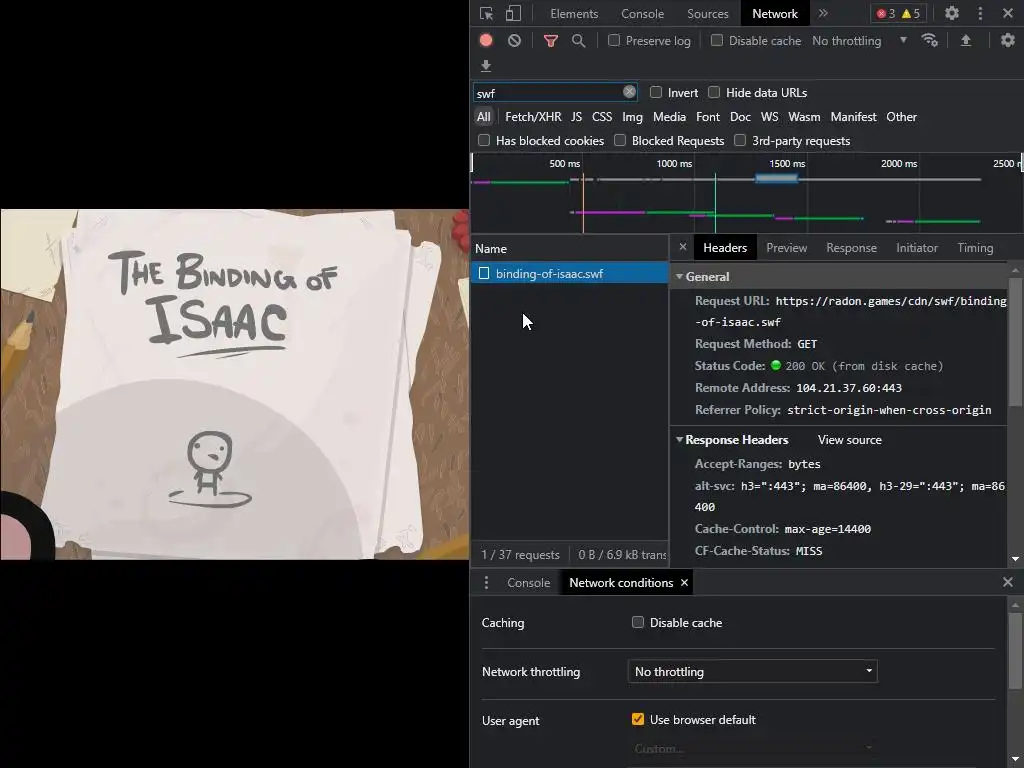Filter requests by Media type
The width and height of the screenshot is (1024, 768).
pos(669,117)
